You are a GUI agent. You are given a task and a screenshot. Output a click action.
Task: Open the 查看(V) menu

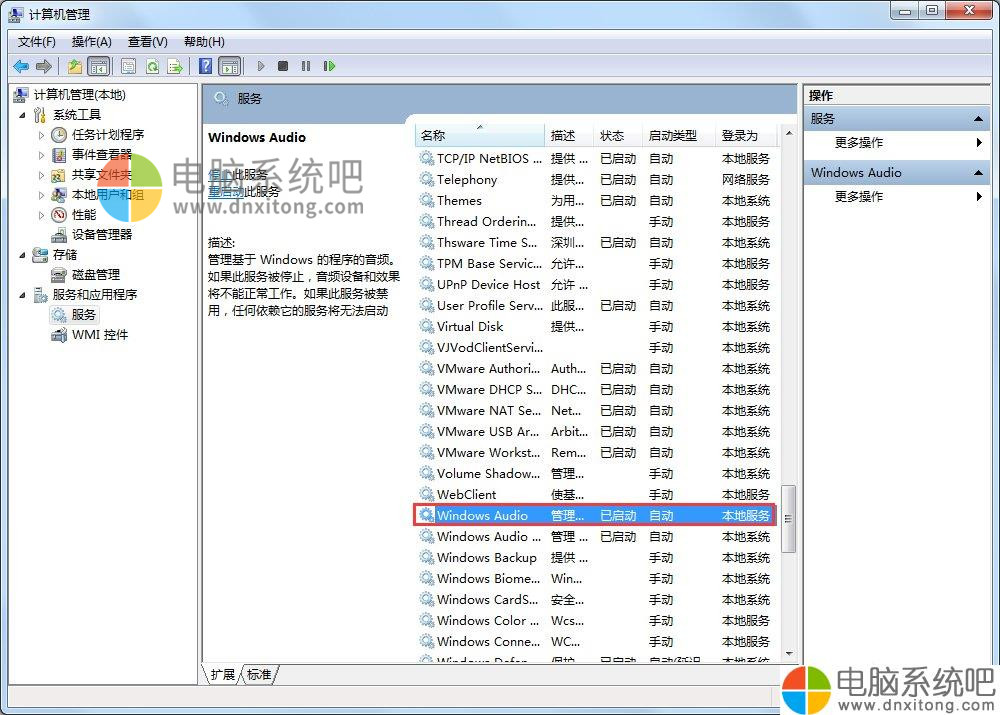click(x=147, y=41)
